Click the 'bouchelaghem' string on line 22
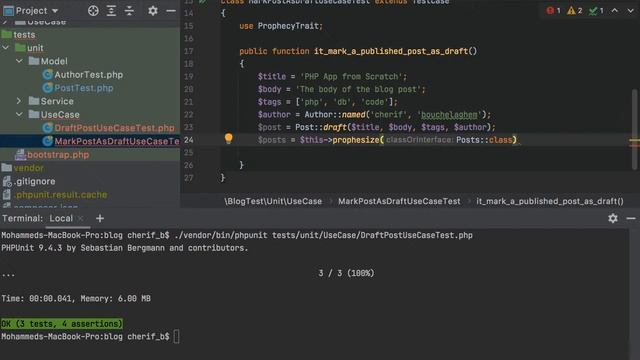 click(449, 115)
